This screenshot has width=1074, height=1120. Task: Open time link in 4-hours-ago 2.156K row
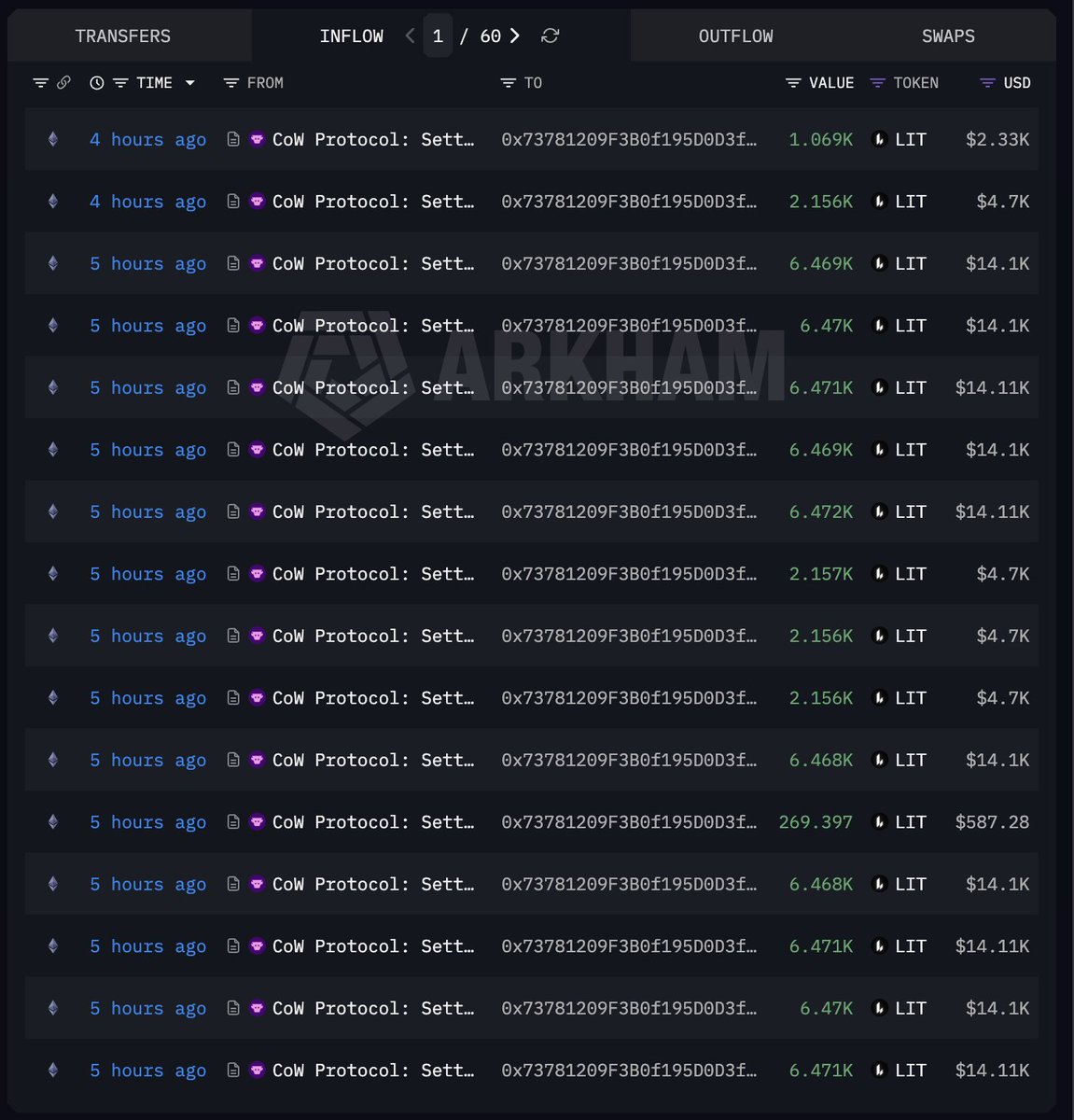147,202
